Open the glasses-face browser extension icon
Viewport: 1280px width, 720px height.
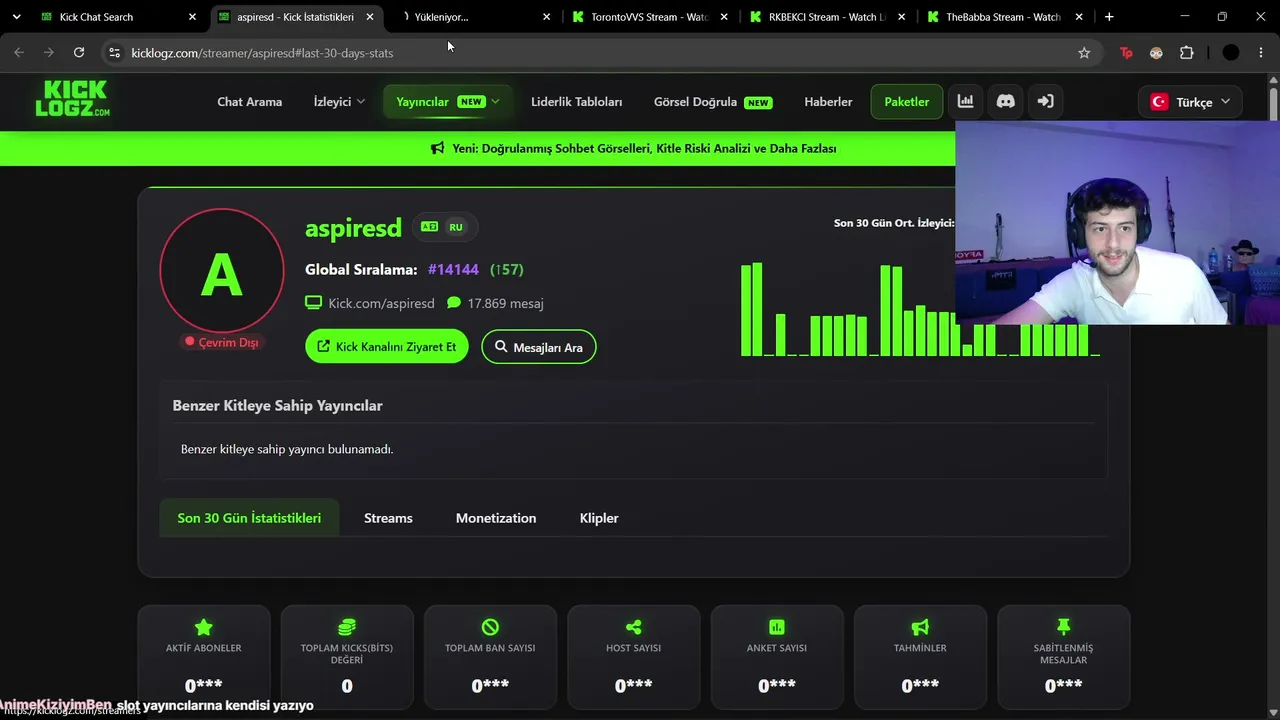pyautogui.click(x=1156, y=53)
